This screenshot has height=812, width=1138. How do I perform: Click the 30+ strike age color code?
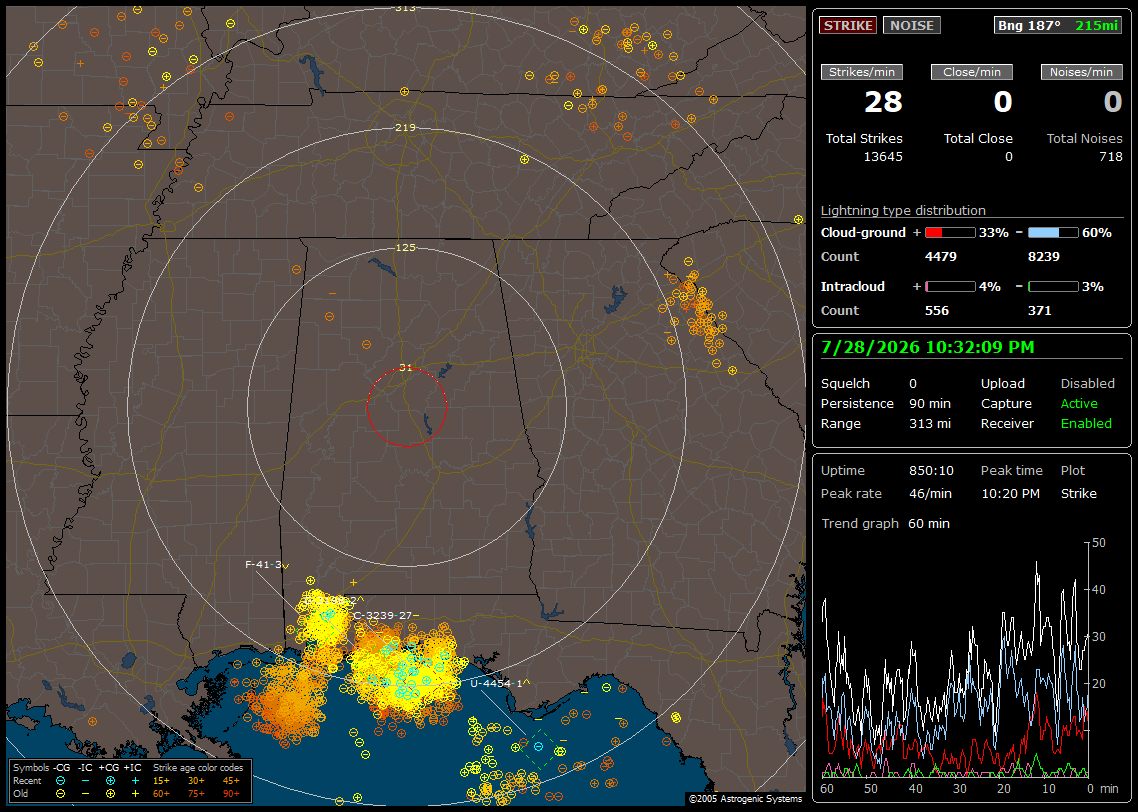coord(196,781)
